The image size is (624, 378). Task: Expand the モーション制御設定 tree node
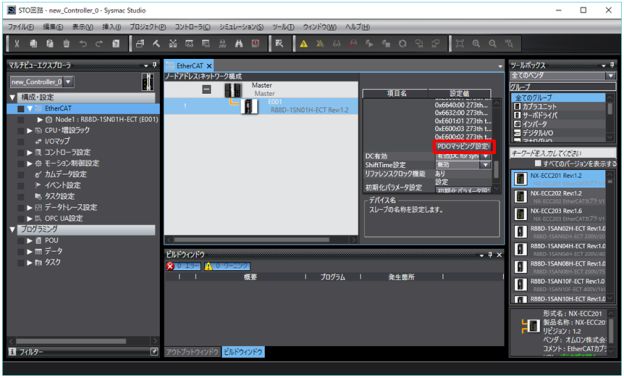pyautogui.click(x=29, y=164)
